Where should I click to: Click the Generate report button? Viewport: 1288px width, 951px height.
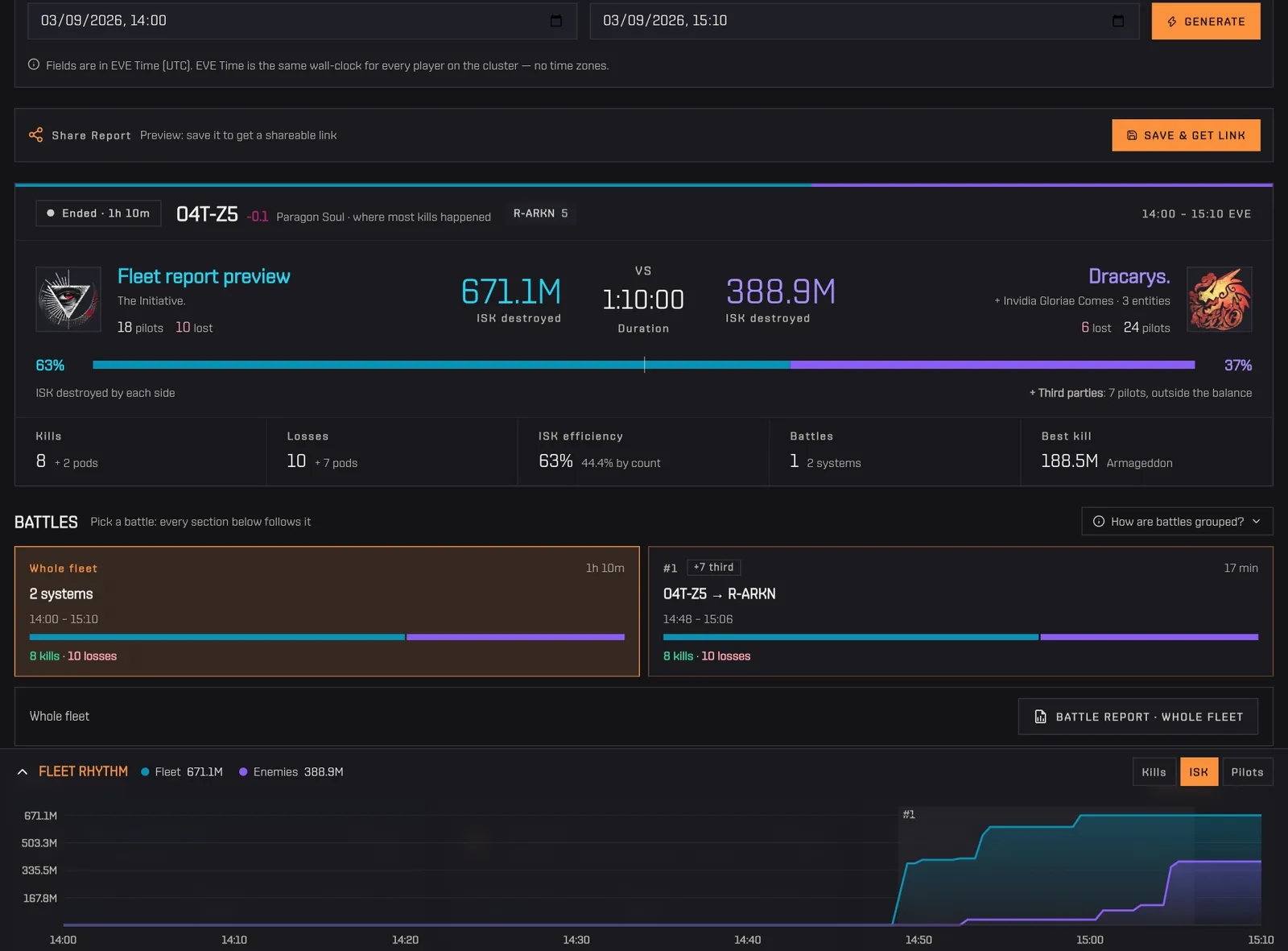1206,22
